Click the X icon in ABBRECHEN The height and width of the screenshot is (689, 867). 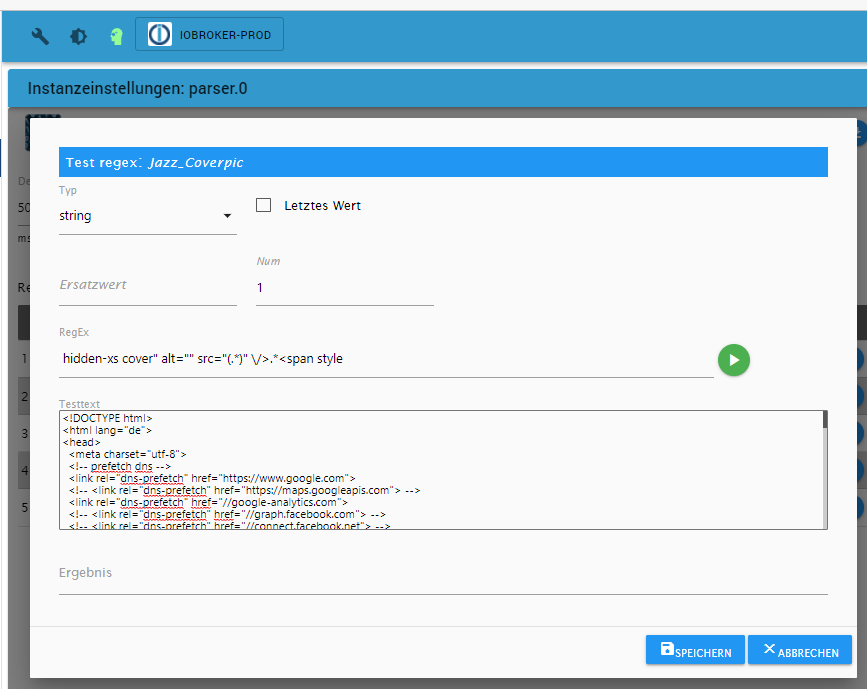[x=769, y=649]
